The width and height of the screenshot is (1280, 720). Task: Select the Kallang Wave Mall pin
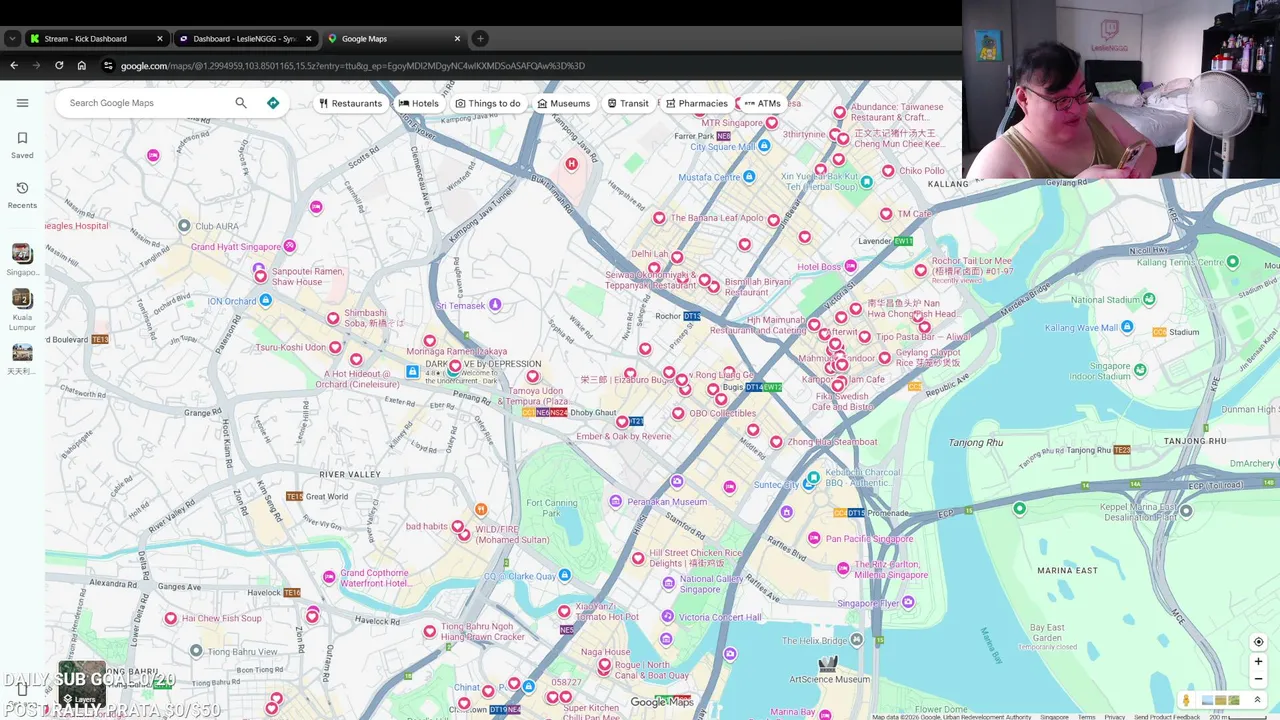point(1127,327)
